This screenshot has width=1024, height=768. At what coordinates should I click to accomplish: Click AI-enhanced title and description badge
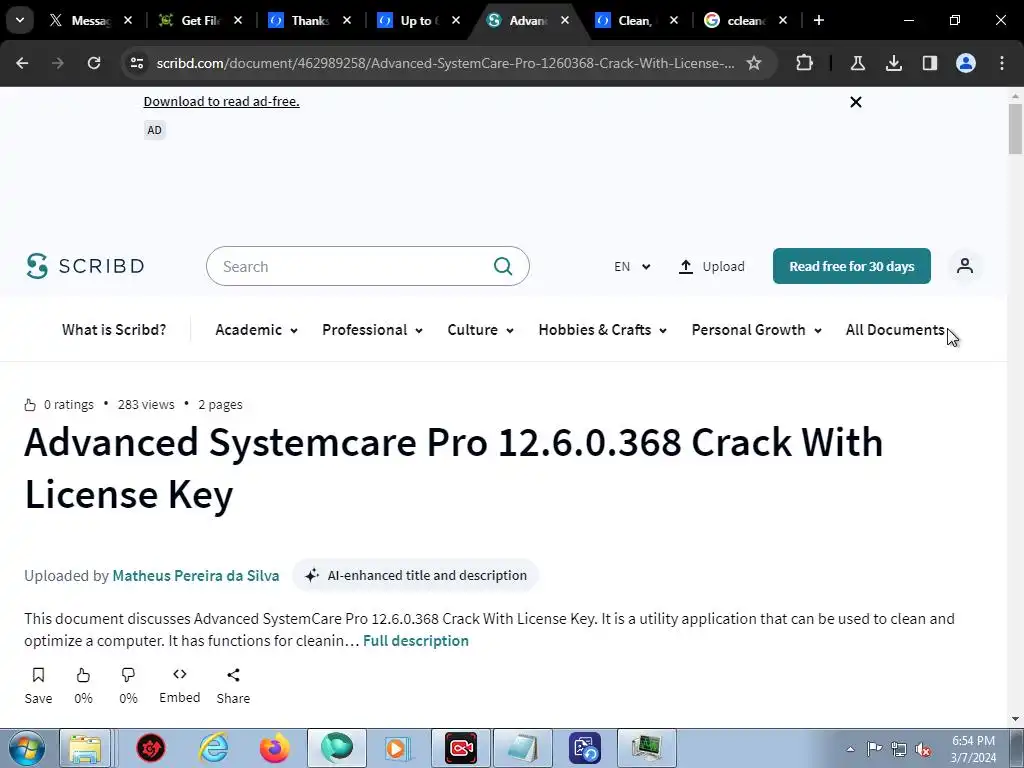415,575
